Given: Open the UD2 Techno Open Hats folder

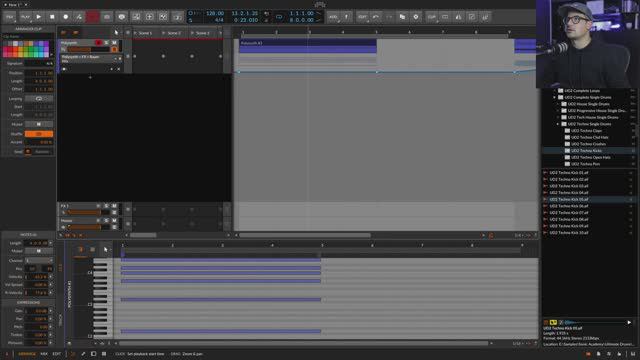Looking at the screenshot, I should (591, 157).
